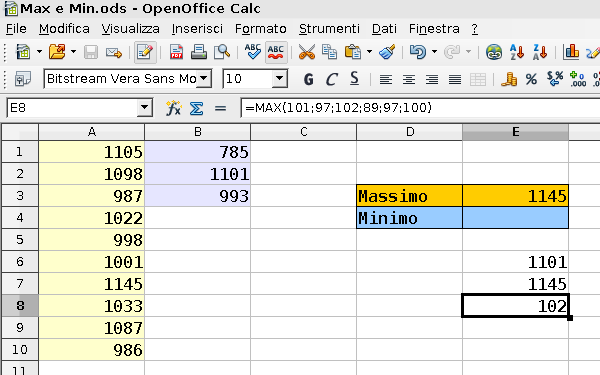Toggle Bold (G) formatting
The height and width of the screenshot is (375, 600).
click(308, 79)
